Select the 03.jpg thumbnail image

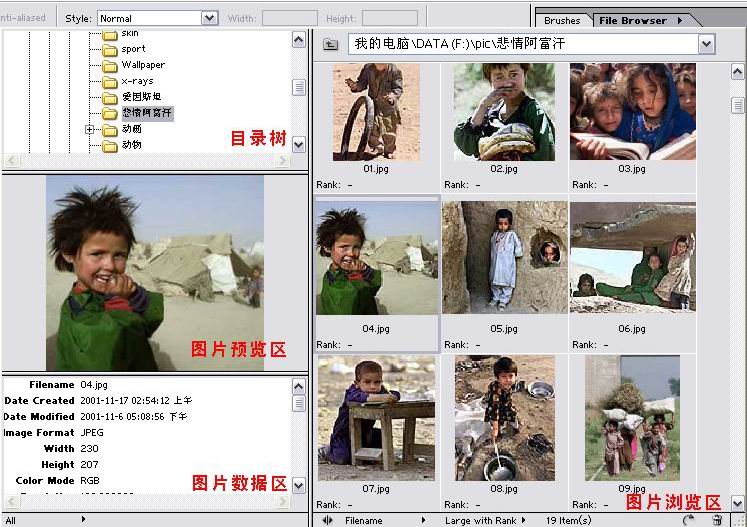pyautogui.click(x=633, y=112)
